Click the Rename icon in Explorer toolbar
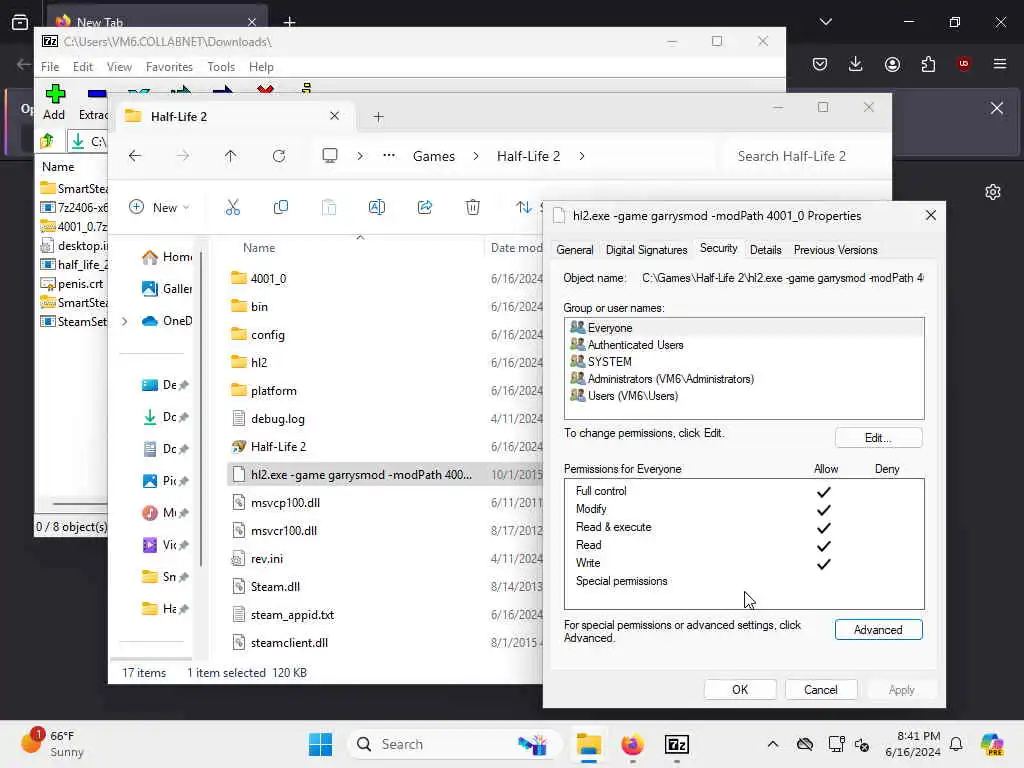 tap(377, 208)
